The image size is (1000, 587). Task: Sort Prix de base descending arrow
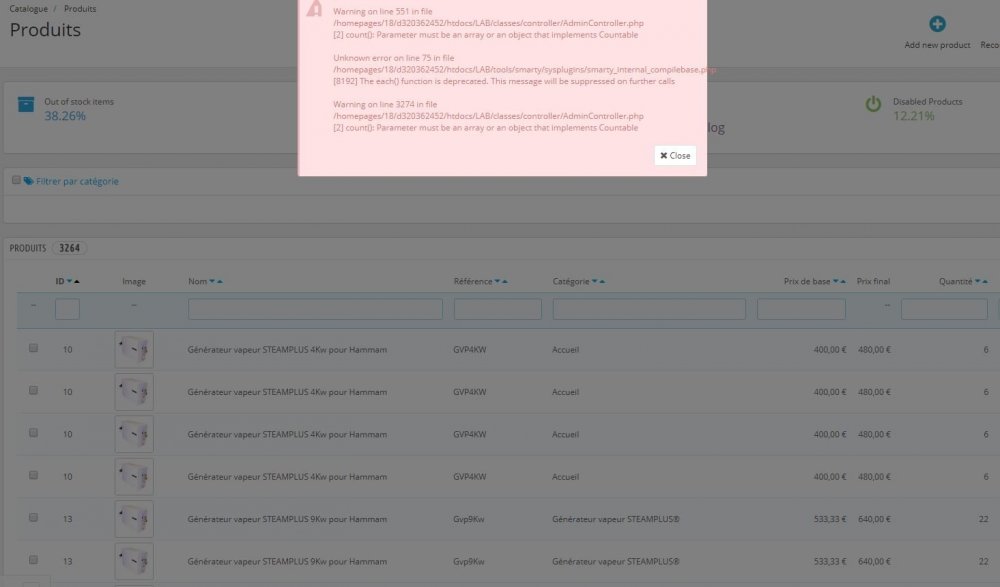[835, 281]
